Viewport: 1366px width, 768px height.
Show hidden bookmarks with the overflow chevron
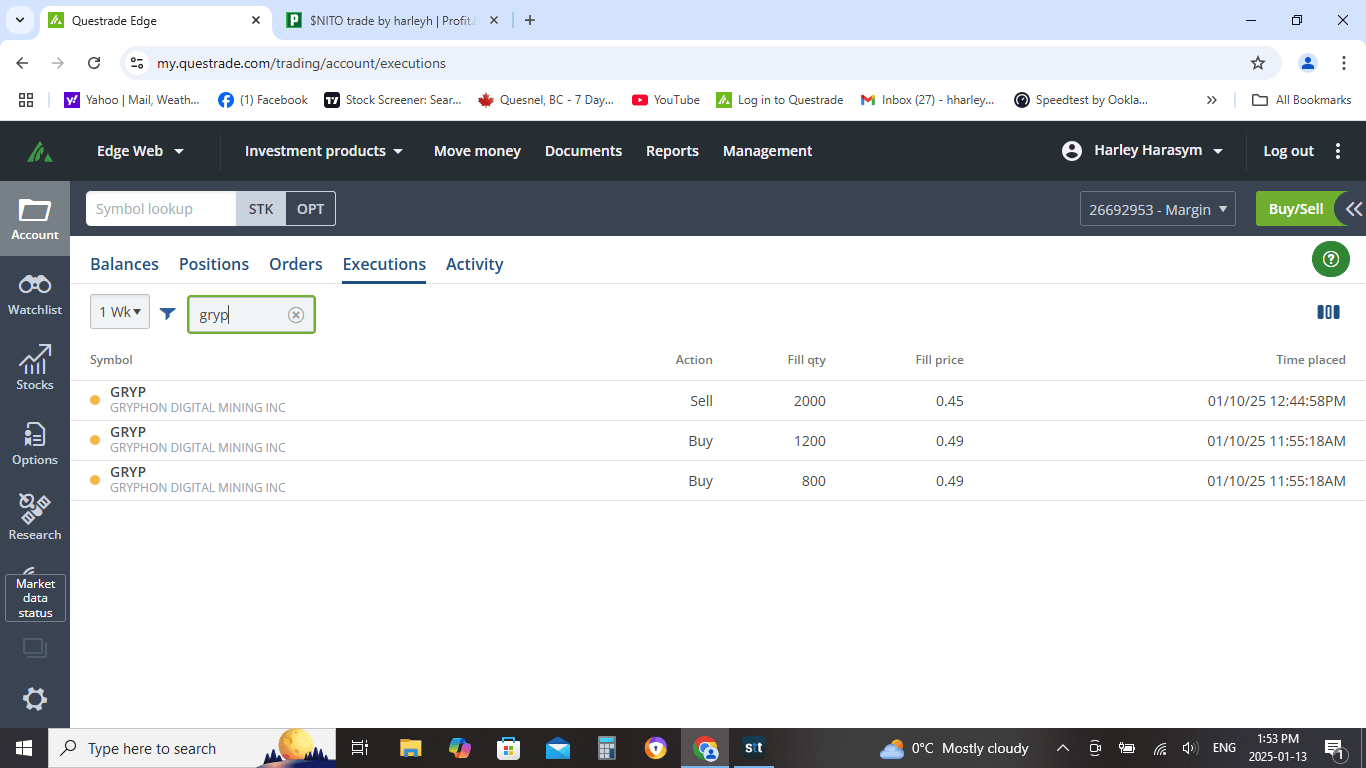point(1212,100)
